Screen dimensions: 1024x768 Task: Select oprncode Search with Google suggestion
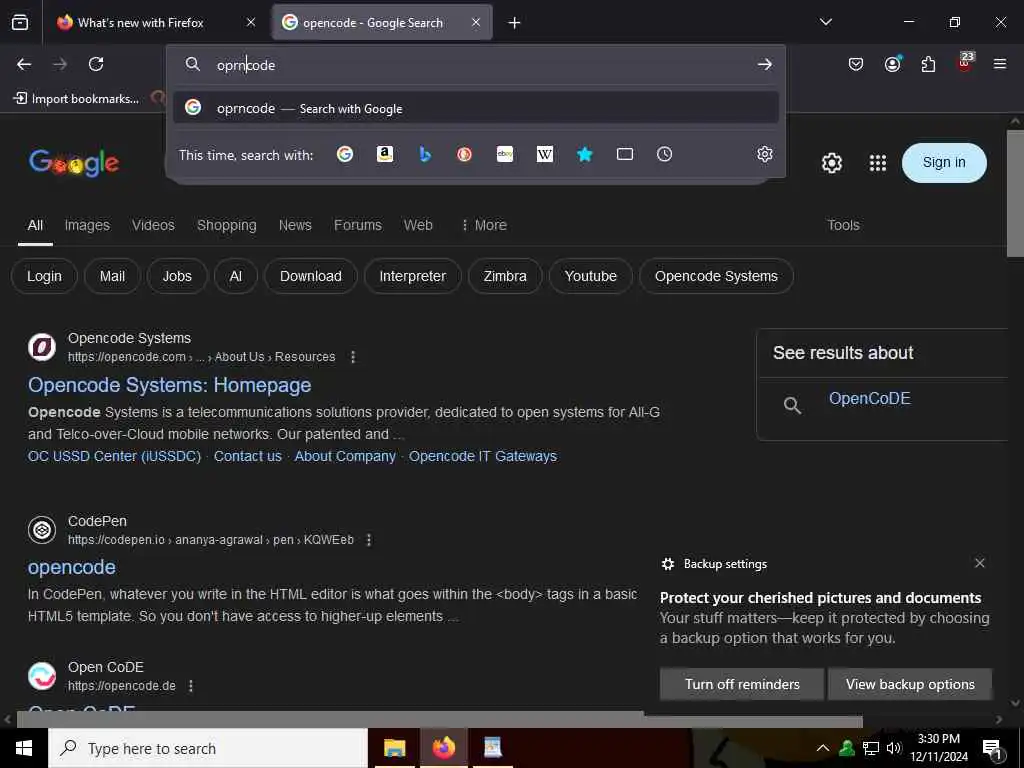pos(476,108)
